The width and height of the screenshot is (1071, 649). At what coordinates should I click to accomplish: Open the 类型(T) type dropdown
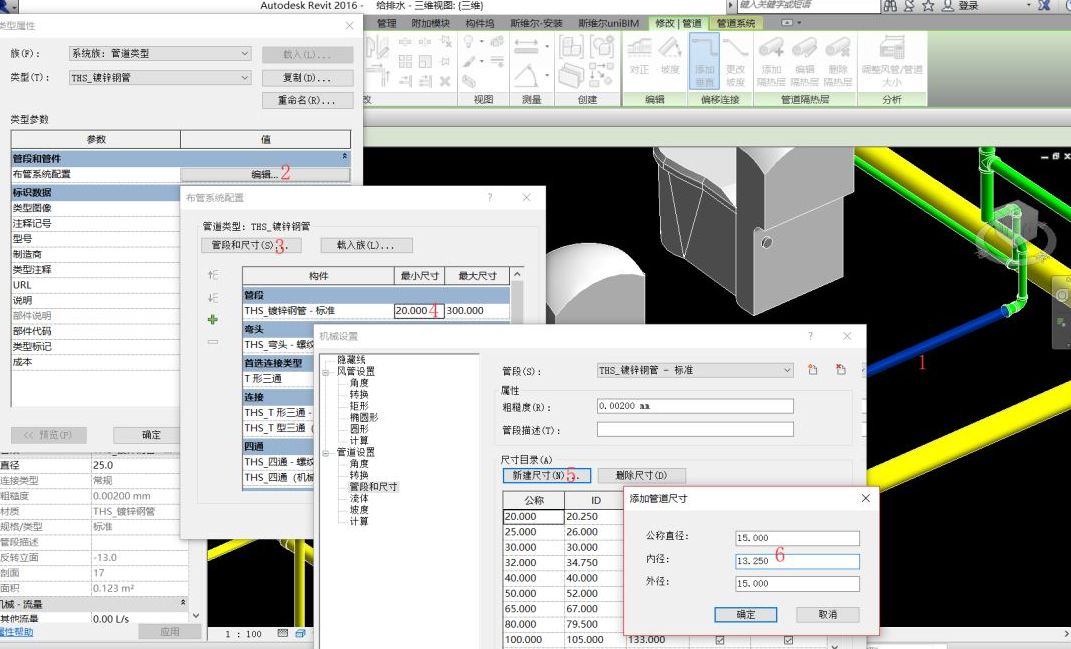click(160, 78)
